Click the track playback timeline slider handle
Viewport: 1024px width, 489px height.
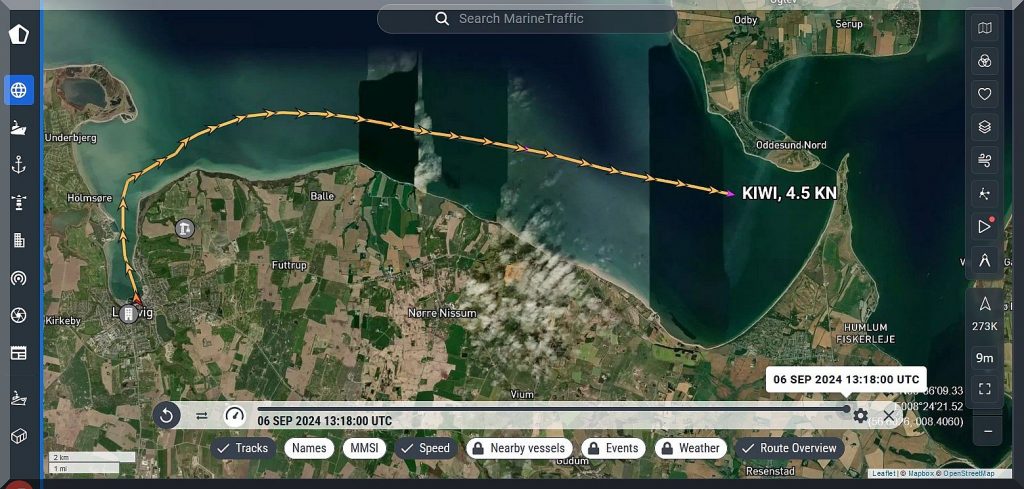coord(846,408)
